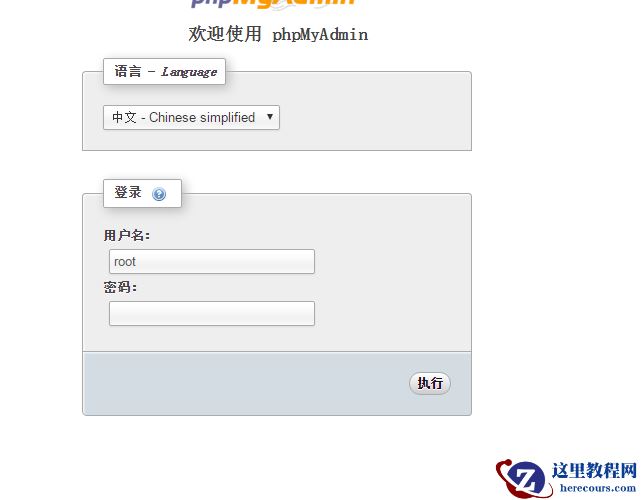Focus the 用户名 field containing root
Screen dimensions: 642x500
click(212, 261)
